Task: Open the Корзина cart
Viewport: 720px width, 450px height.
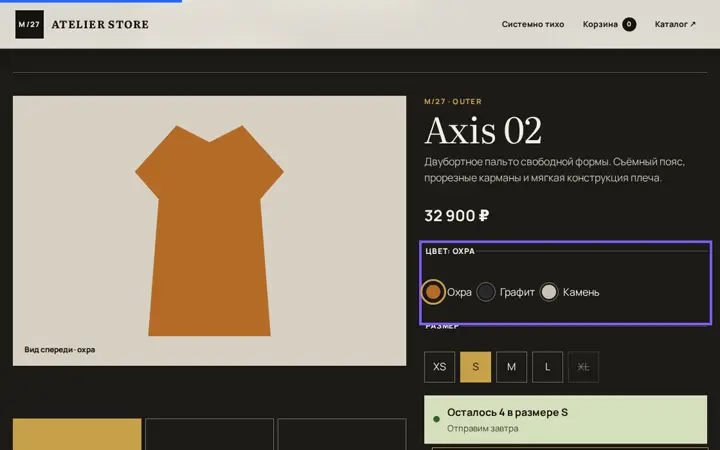Action: click(609, 24)
